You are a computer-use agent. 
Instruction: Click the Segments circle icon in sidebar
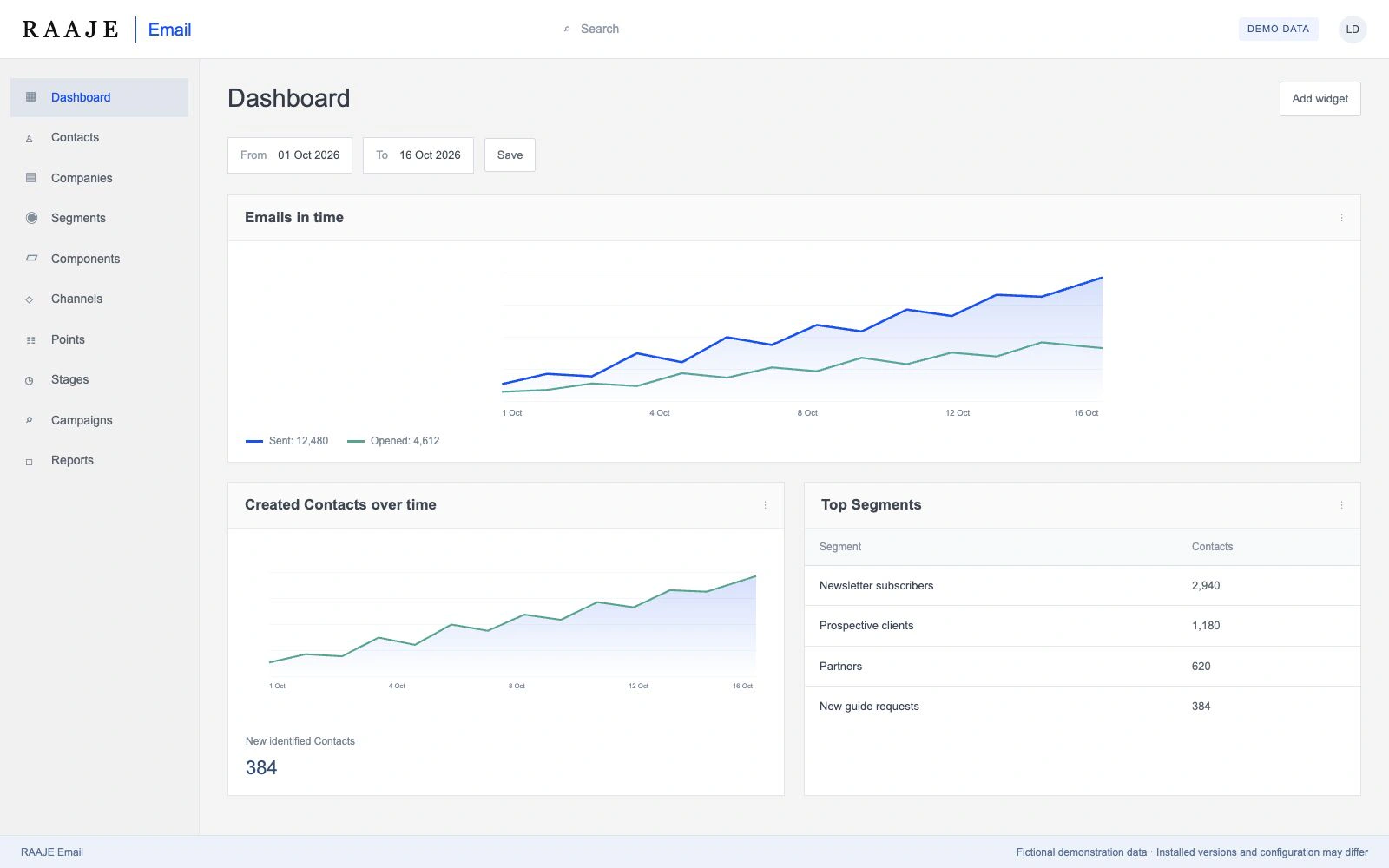[x=31, y=218]
